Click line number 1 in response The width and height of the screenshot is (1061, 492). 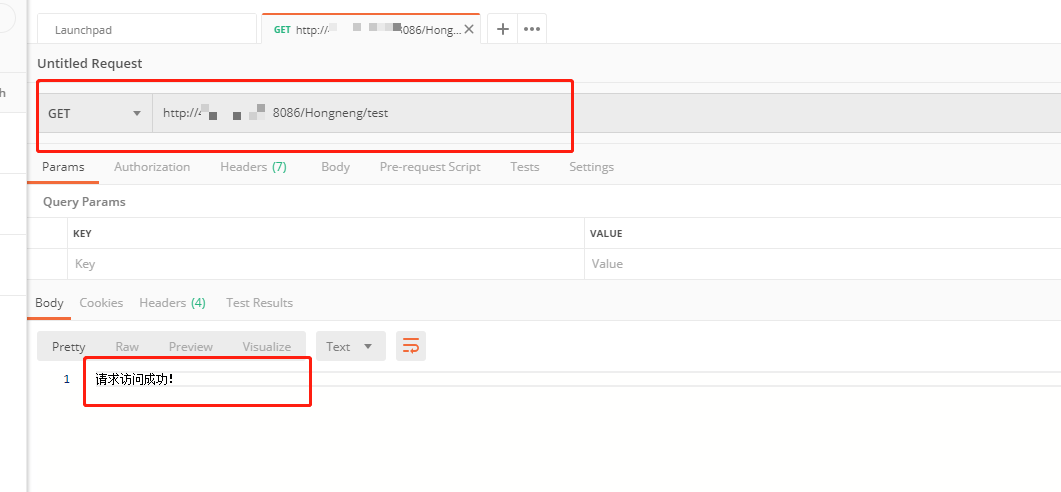[66, 380]
